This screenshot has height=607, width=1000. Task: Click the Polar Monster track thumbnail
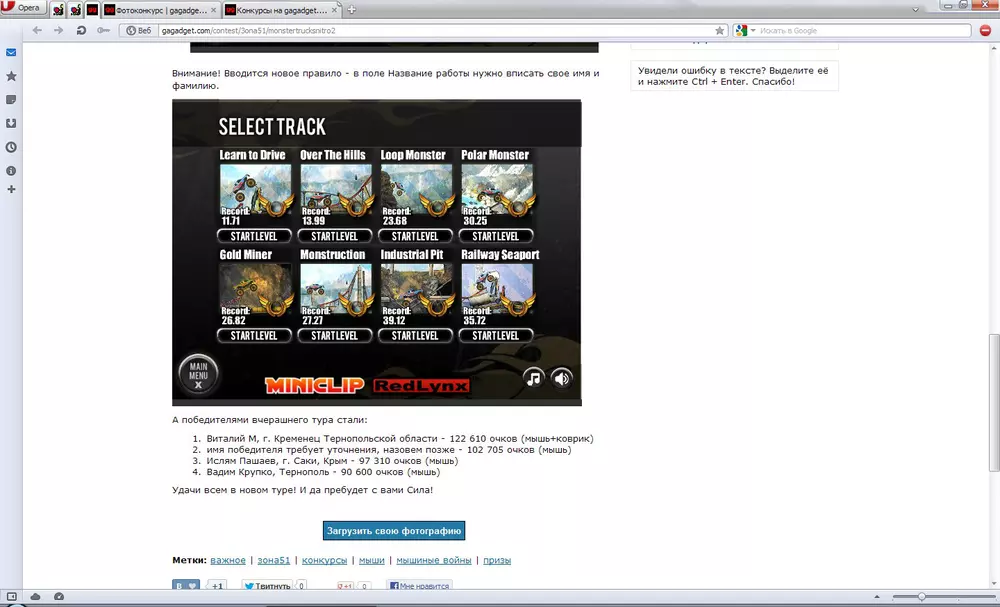pyautogui.click(x=496, y=190)
